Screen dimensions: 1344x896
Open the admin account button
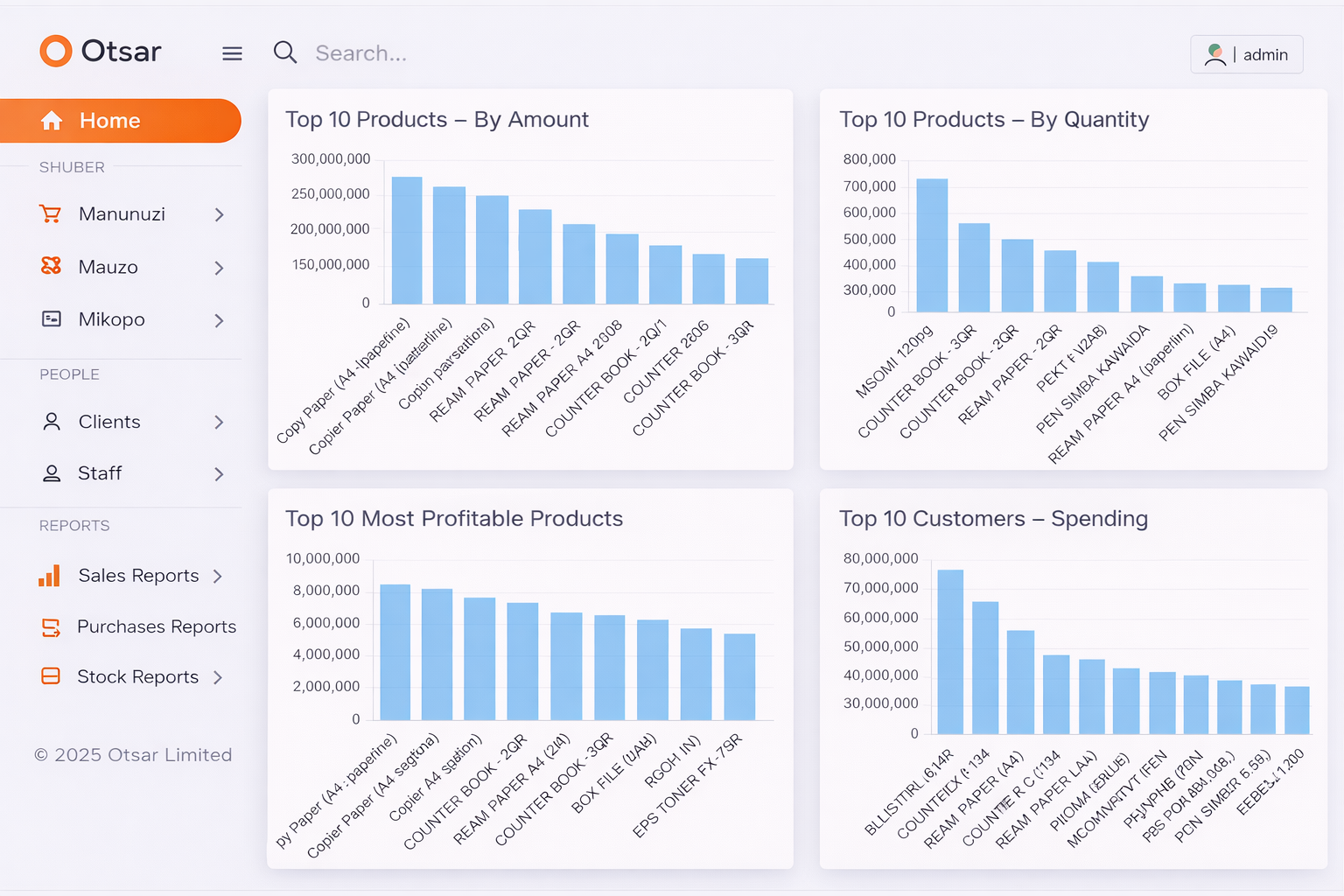1246,54
